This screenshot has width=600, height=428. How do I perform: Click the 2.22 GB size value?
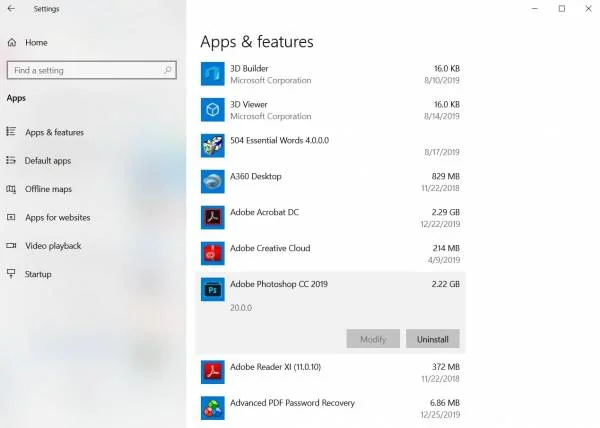click(x=446, y=284)
